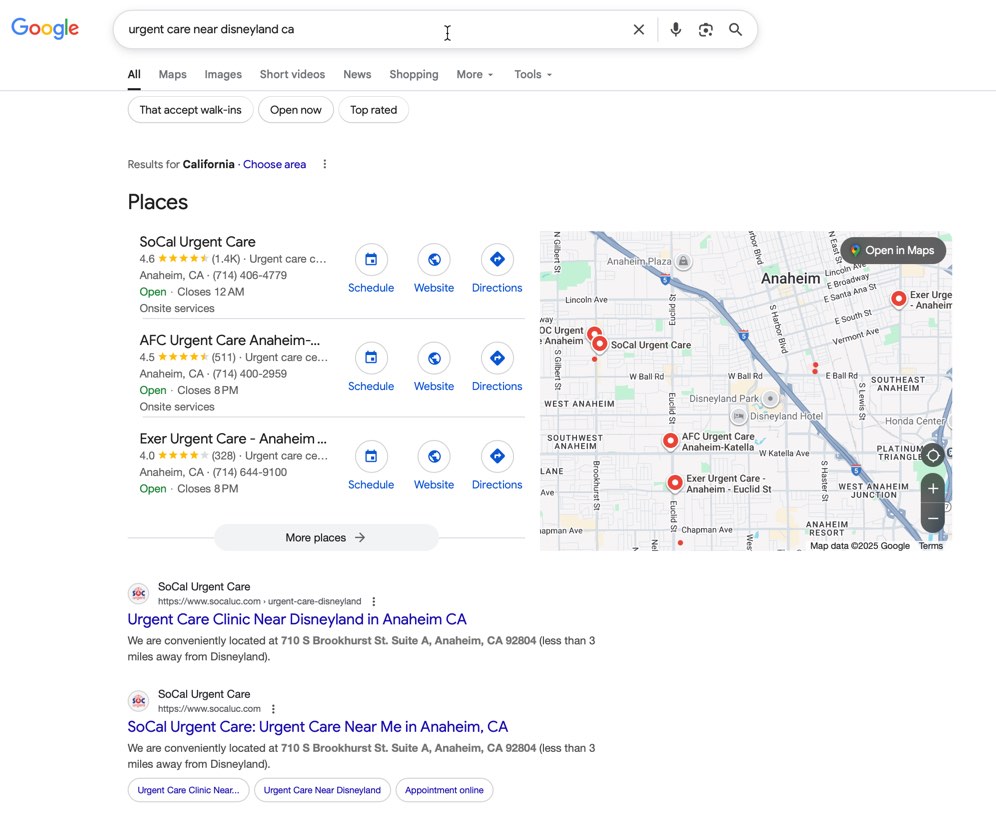Toggle the 'Open now' filter chip

point(296,110)
